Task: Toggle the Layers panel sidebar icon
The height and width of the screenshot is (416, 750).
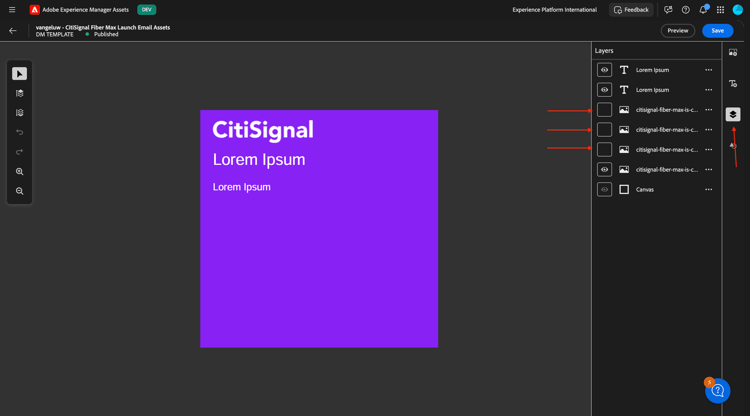Action: pos(733,114)
